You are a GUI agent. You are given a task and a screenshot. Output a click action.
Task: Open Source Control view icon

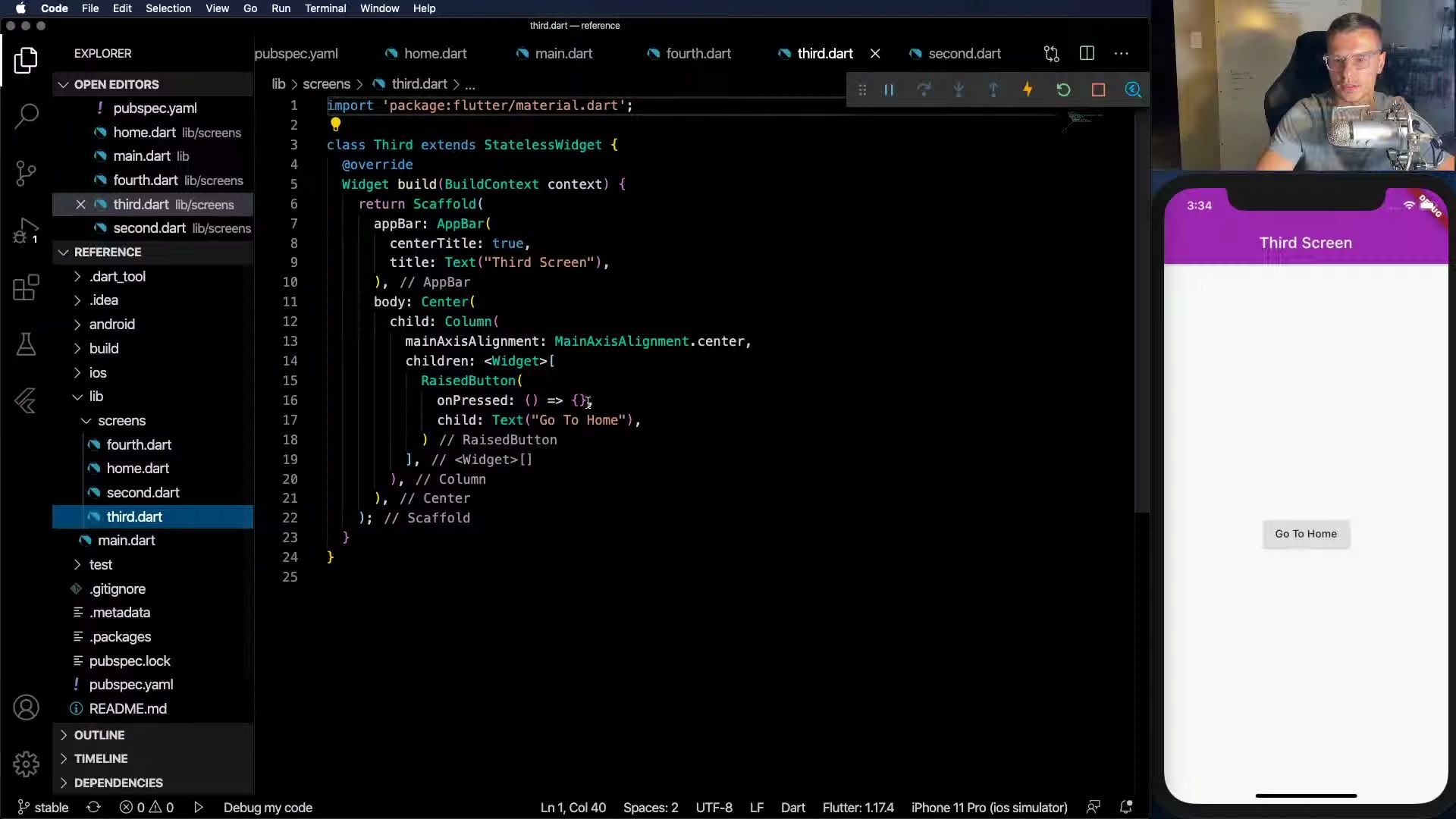27,173
